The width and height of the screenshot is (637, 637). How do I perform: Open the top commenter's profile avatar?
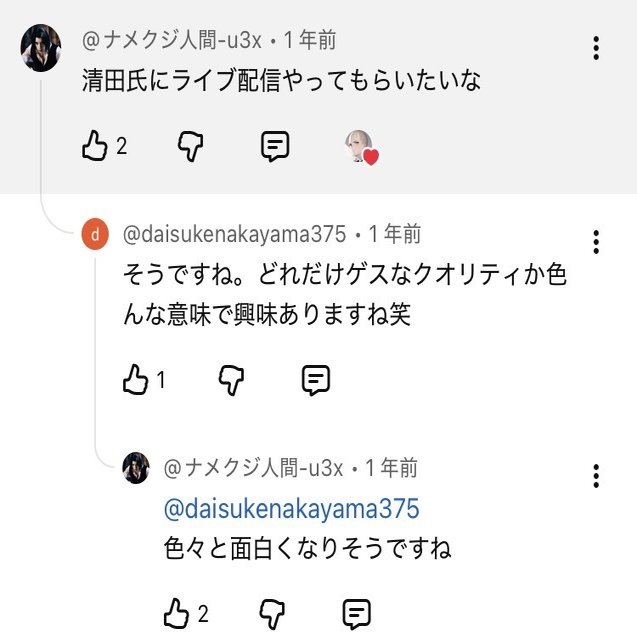click(41, 48)
